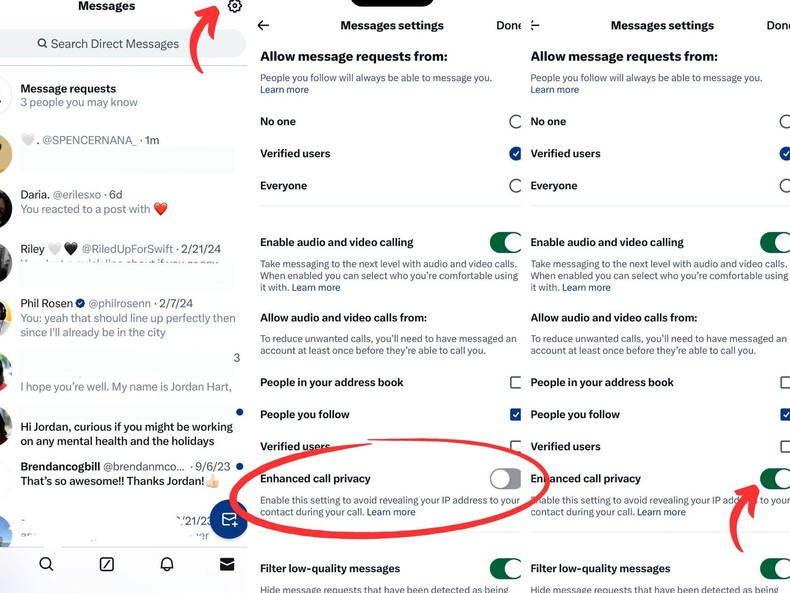790x593 pixels.
Task: Open notifications bell in bottom bar
Action: 167,564
